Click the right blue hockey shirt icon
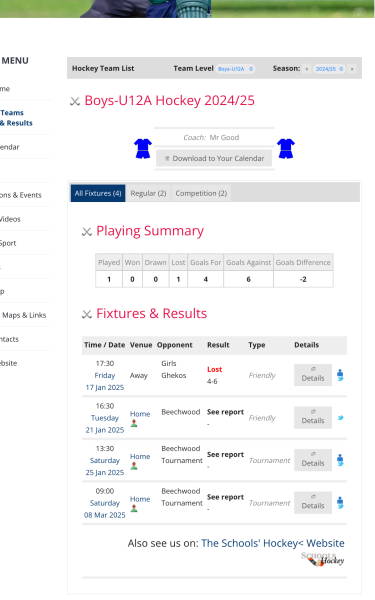Viewport: 375px width, 600px height. click(286, 148)
